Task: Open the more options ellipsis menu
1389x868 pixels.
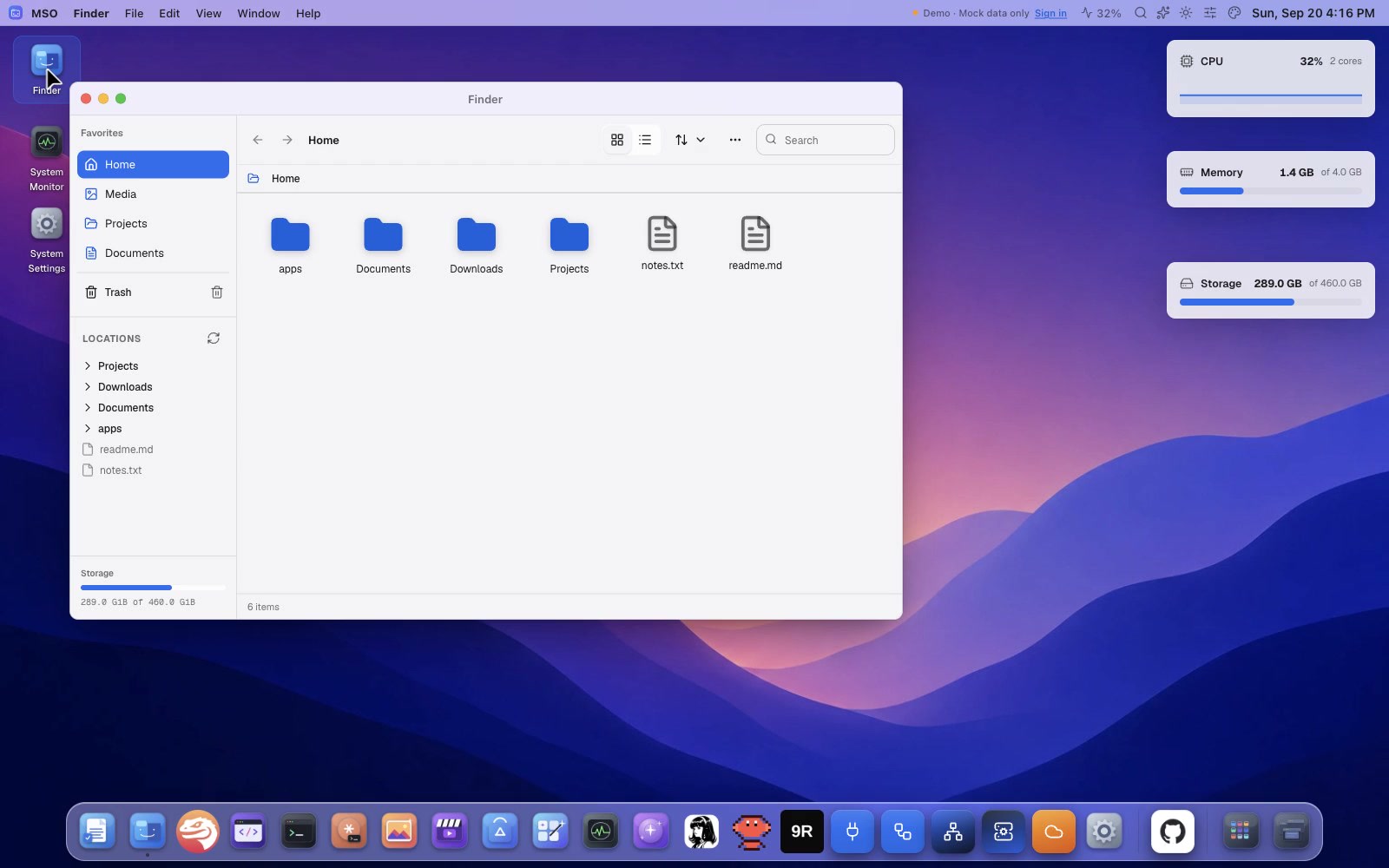Action: point(735,140)
